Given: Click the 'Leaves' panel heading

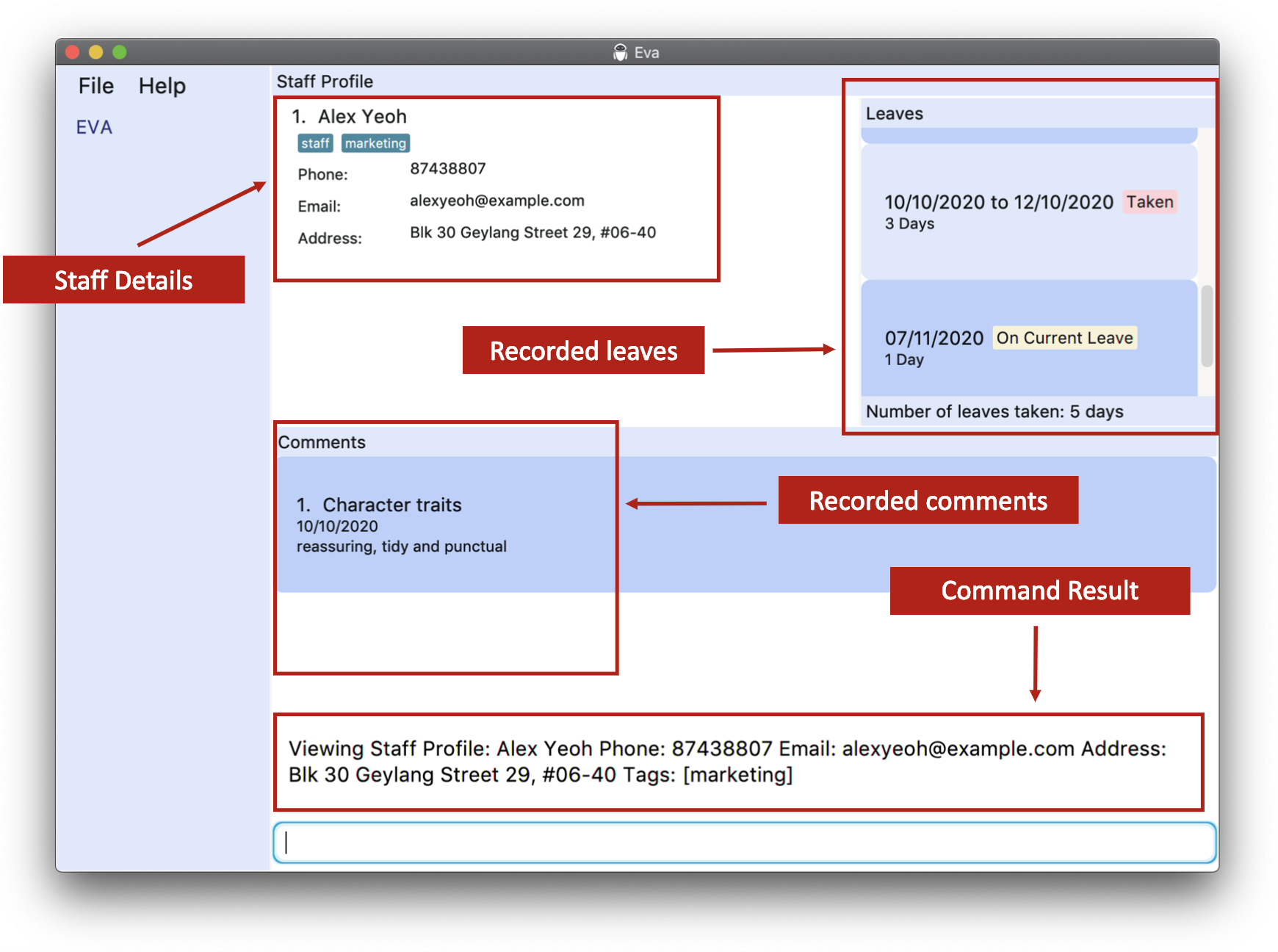Looking at the screenshot, I should (x=894, y=114).
